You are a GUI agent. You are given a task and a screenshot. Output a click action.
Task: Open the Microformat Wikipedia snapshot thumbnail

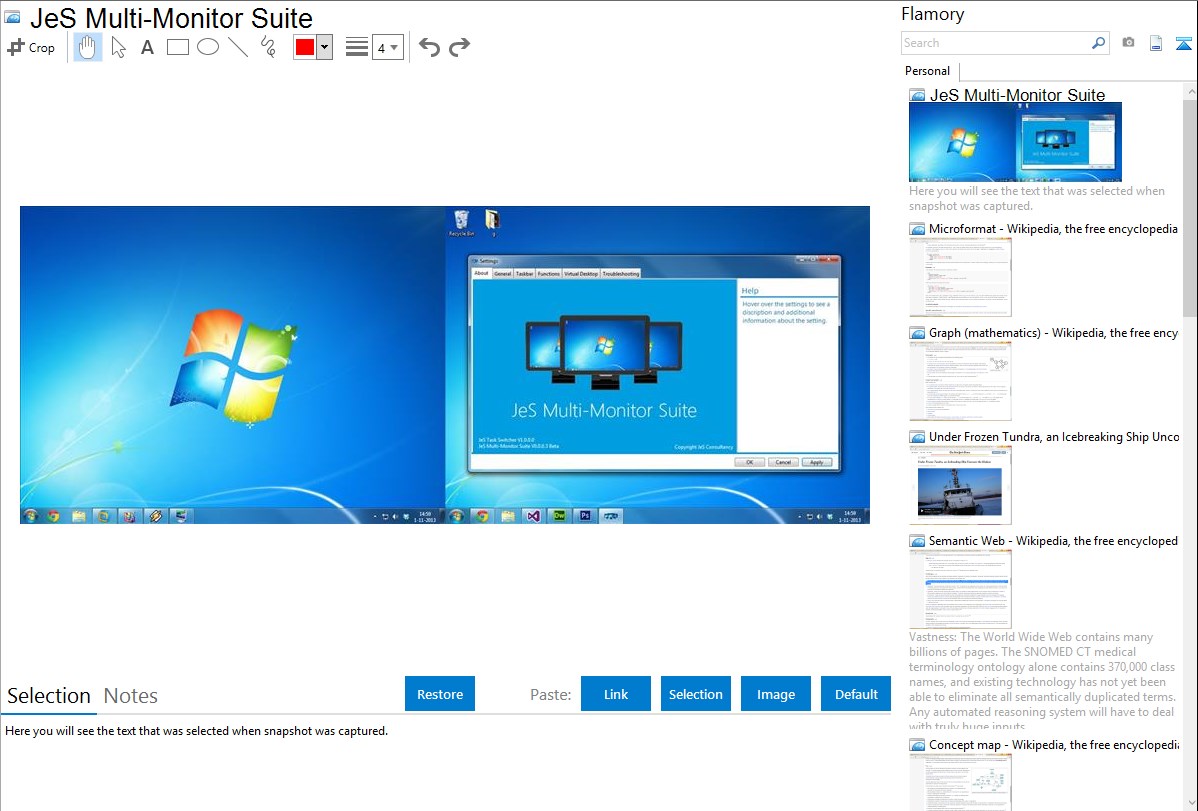coord(960,277)
